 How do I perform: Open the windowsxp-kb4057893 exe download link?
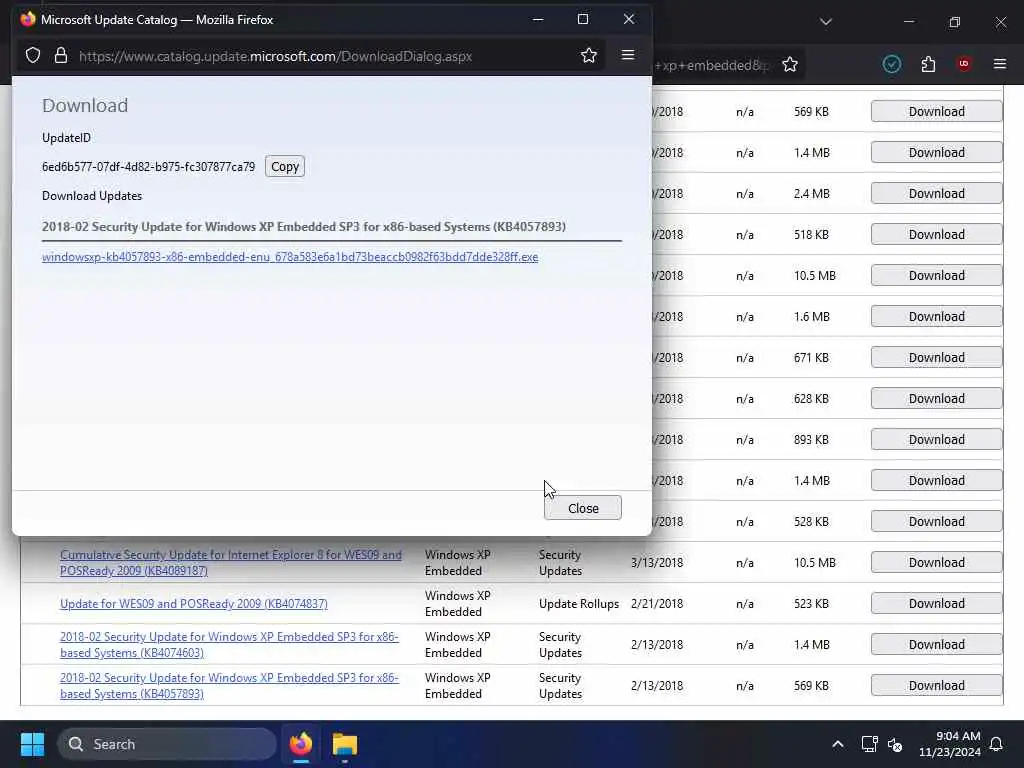click(290, 257)
